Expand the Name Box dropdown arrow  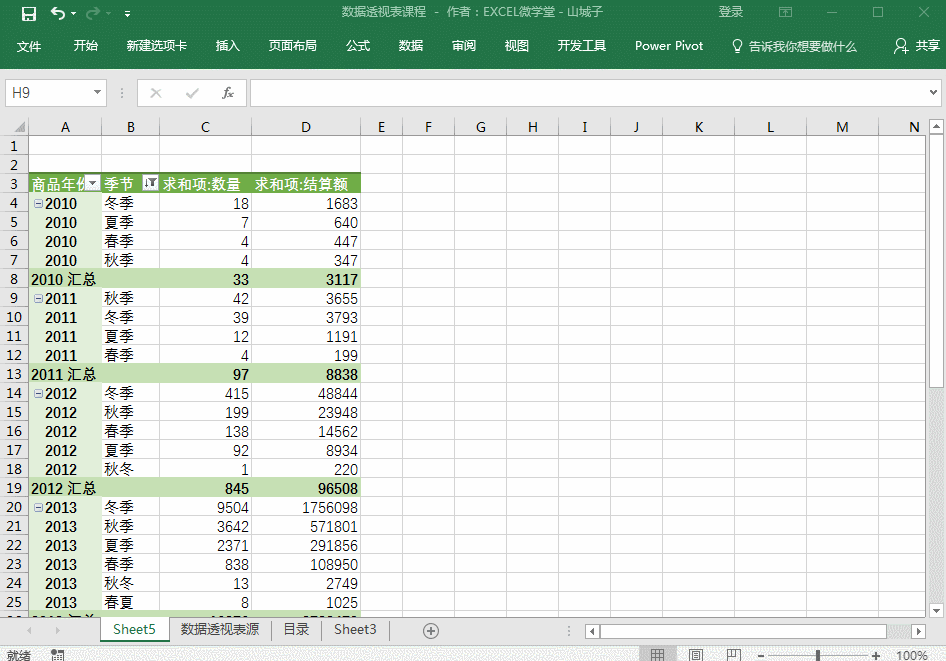(x=97, y=93)
